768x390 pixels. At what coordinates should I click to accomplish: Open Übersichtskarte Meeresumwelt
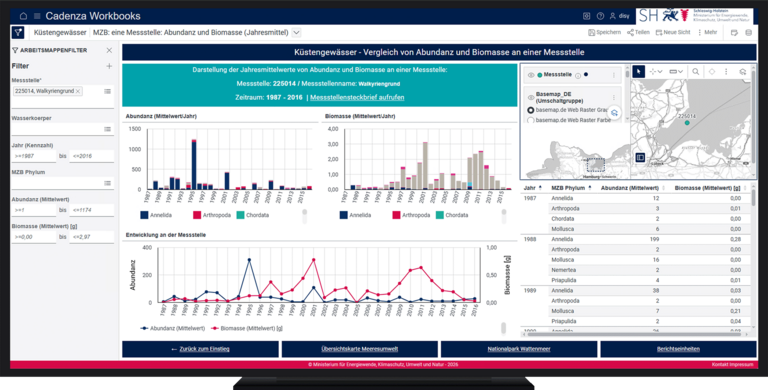(x=360, y=349)
